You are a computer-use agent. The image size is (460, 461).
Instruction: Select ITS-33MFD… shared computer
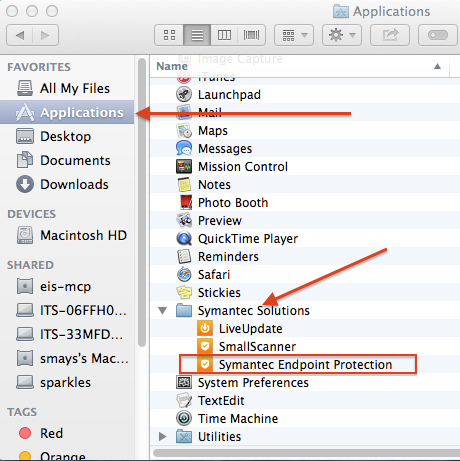click(67, 334)
